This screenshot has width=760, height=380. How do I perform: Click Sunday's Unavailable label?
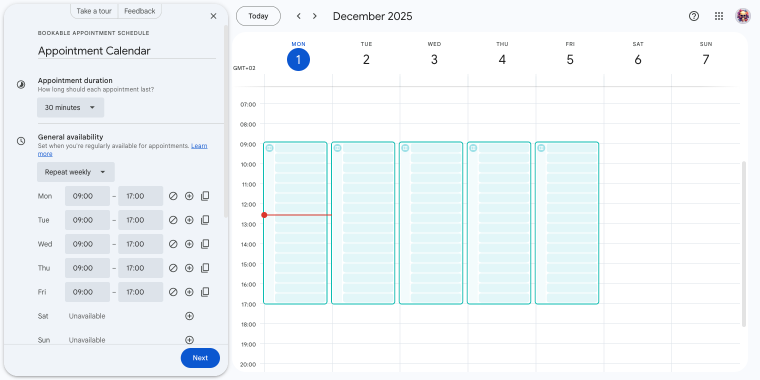coord(87,340)
